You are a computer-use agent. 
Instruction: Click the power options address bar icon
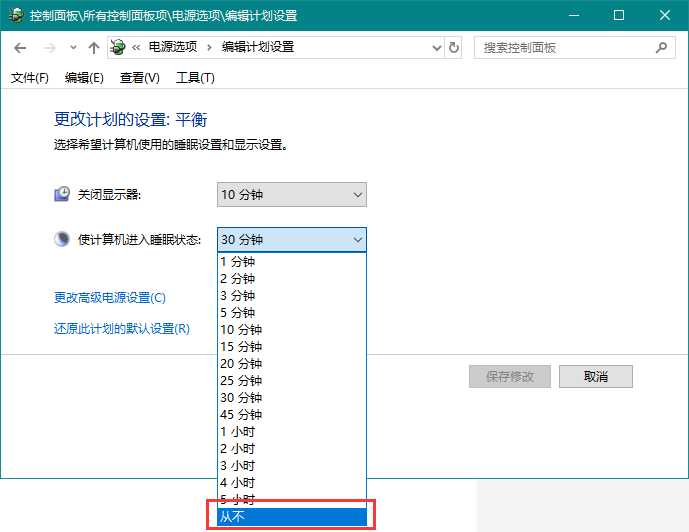(118, 47)
